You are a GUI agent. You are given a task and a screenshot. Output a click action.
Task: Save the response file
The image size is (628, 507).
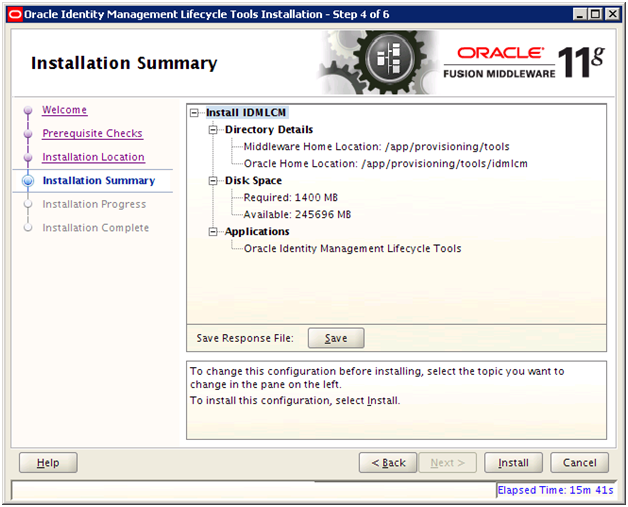(336, 338)
